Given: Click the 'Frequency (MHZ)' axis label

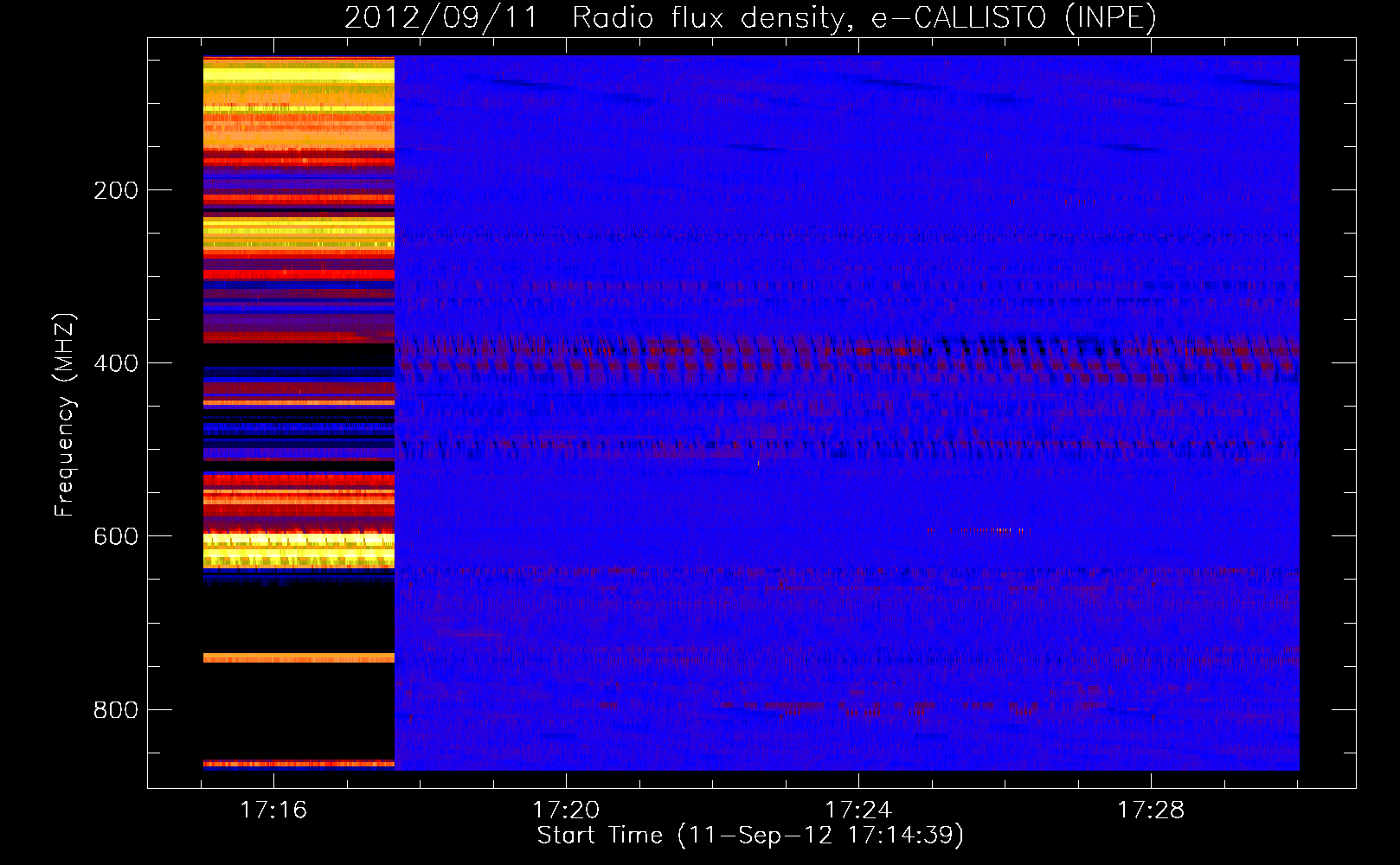Looking at the screenshot, I should click(x=65, y=415).
